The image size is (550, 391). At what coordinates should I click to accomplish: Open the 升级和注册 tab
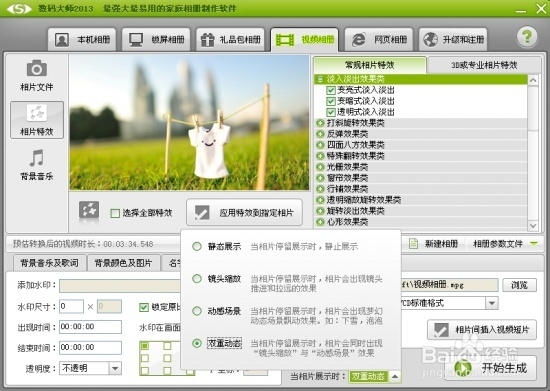(x=453, y=40)
